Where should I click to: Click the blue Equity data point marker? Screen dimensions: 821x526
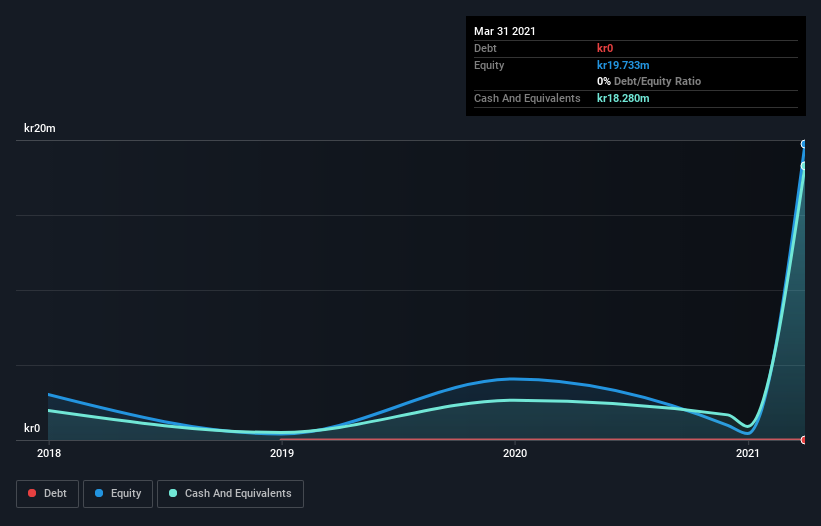coord(804,144)
